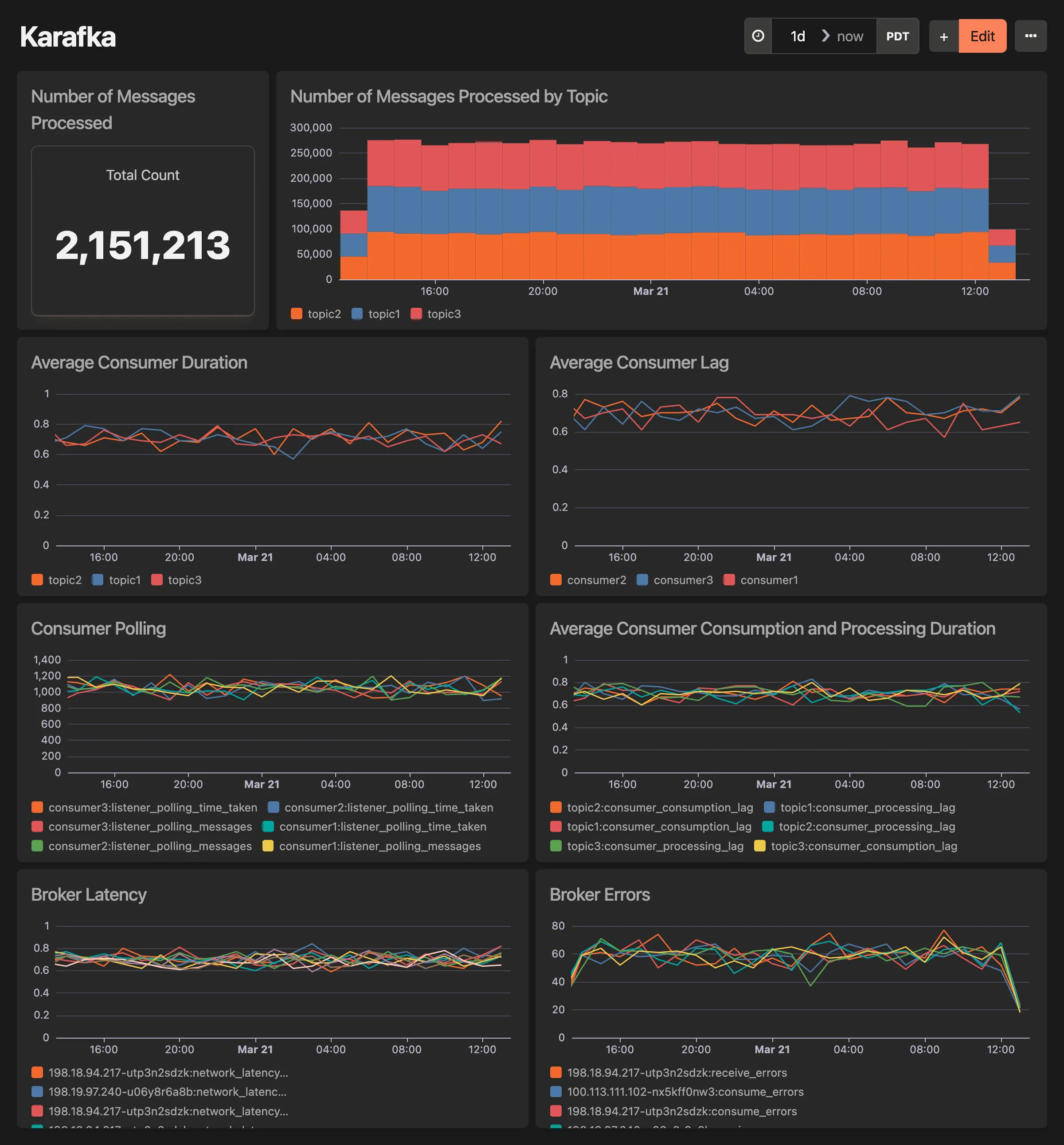This screenshot has width=1064, height=1145.
Task: Toggle 198.18.94.217 receive_errors in Broker Errors
Action: (677, 1072)
